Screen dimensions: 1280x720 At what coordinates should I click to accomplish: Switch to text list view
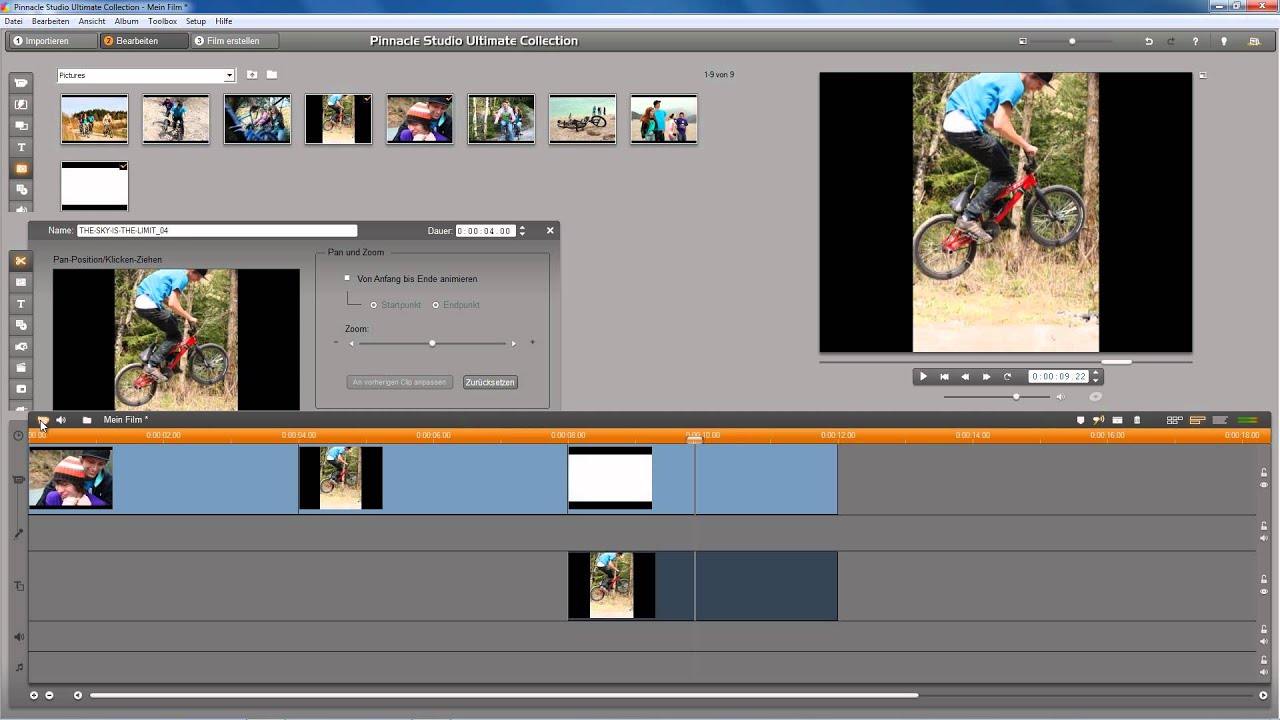(1220, 420)
